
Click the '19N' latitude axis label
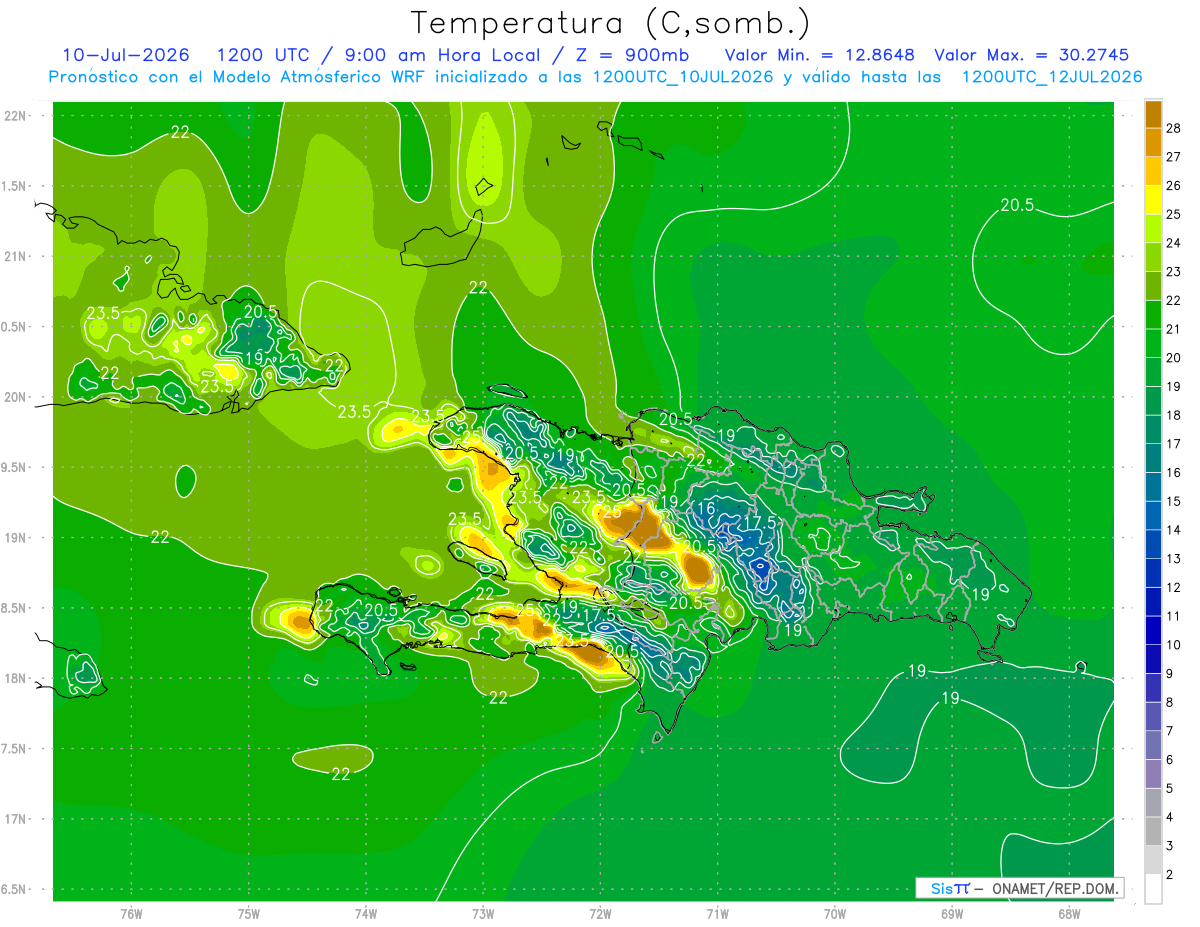click(x=16, y=538)
